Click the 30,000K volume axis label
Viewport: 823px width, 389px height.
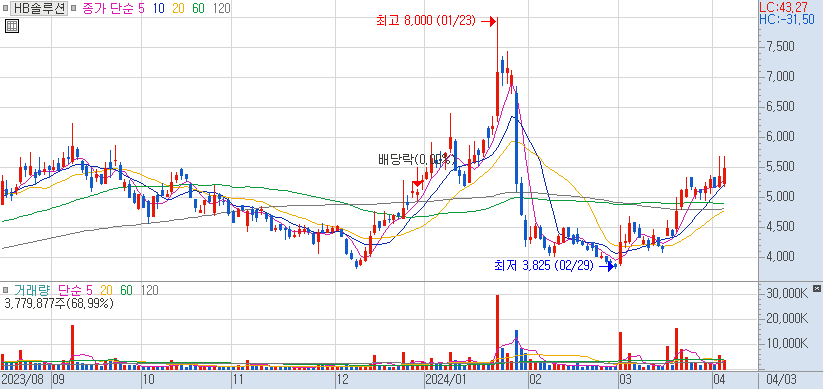click(786, 293)
